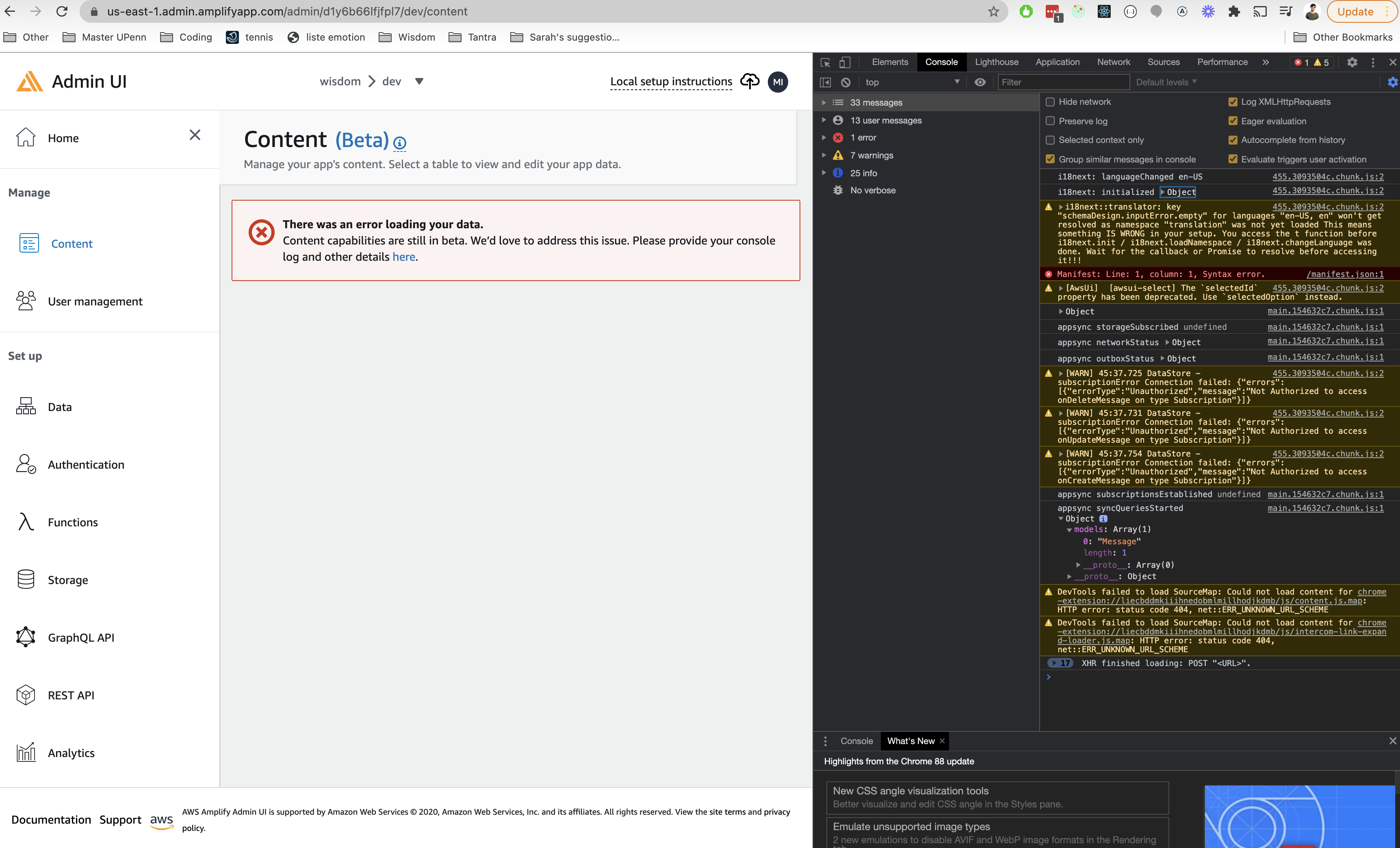Click the AWS Amplify Admin UI logo
The image size is (1400, 848).
tap(30, 81)
